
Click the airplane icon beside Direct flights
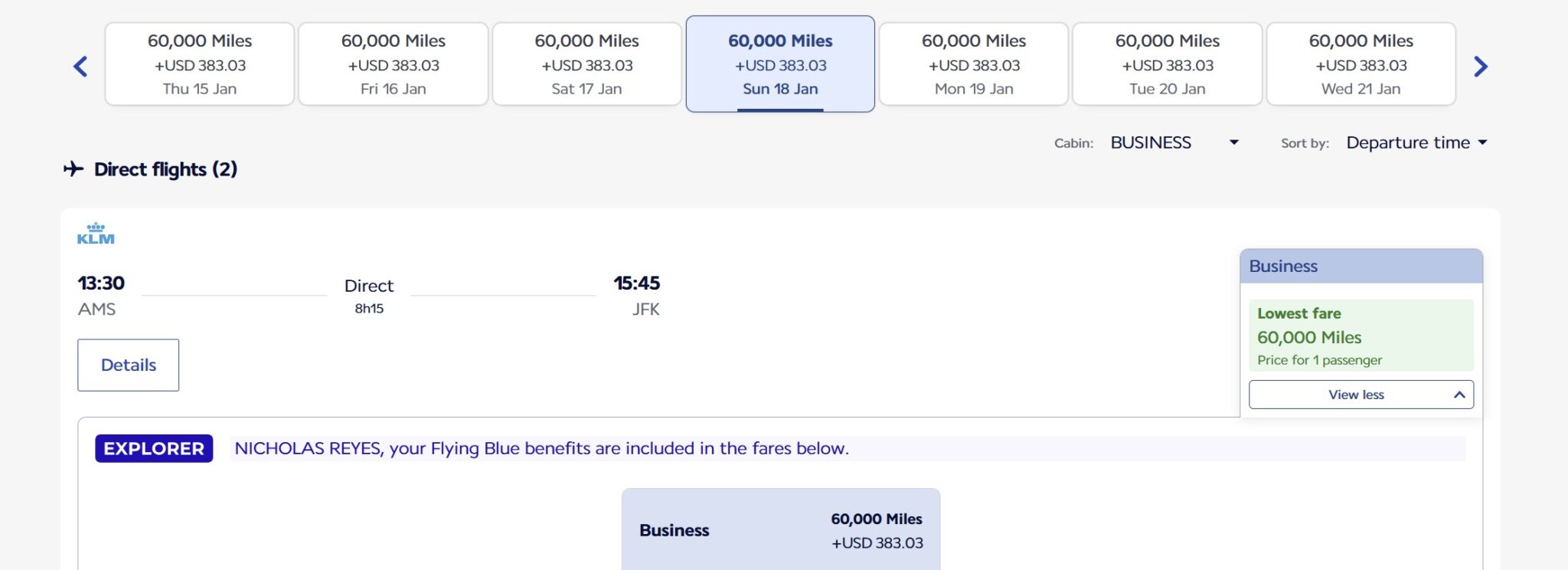pos(73,169)
